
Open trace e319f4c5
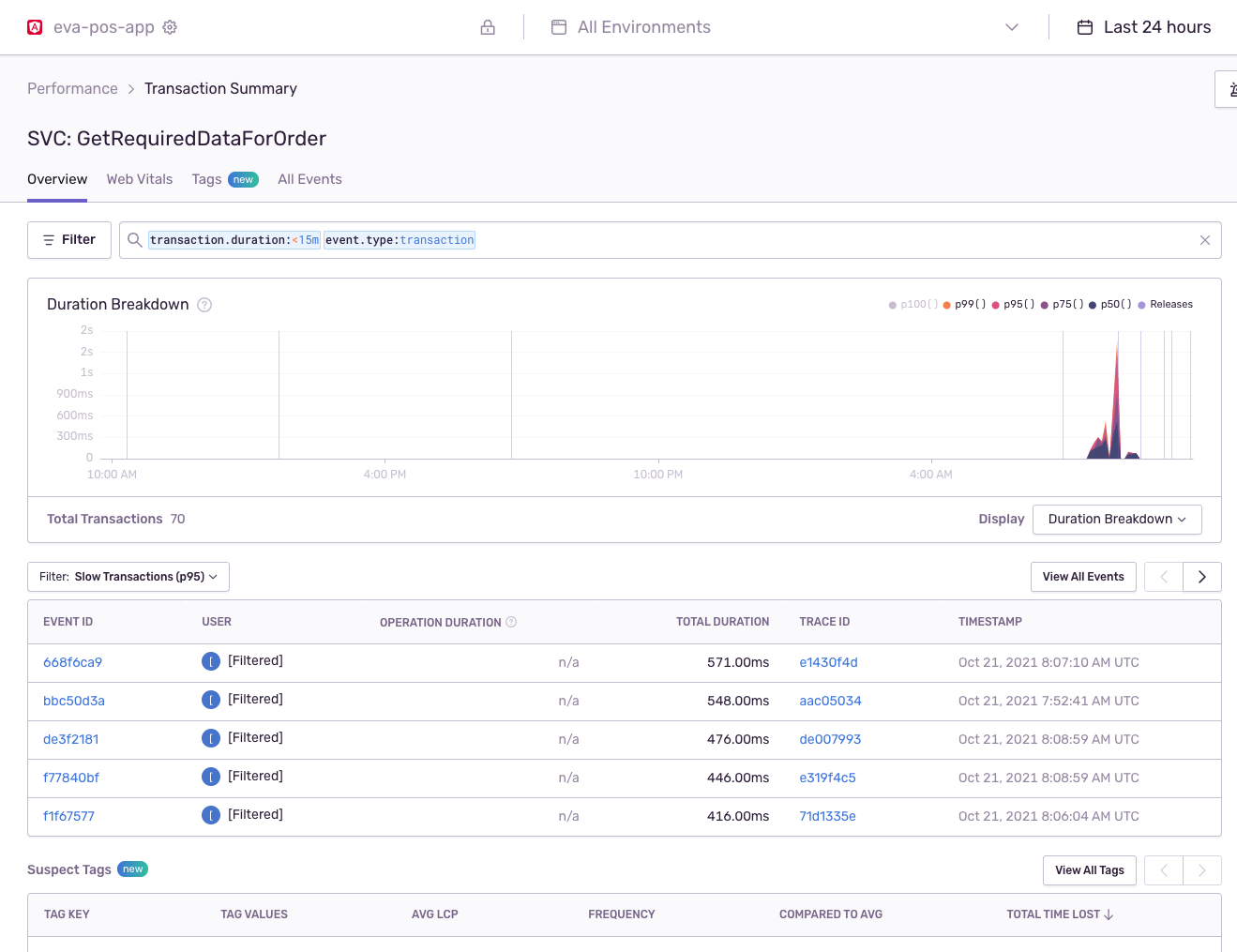(827, 778)
